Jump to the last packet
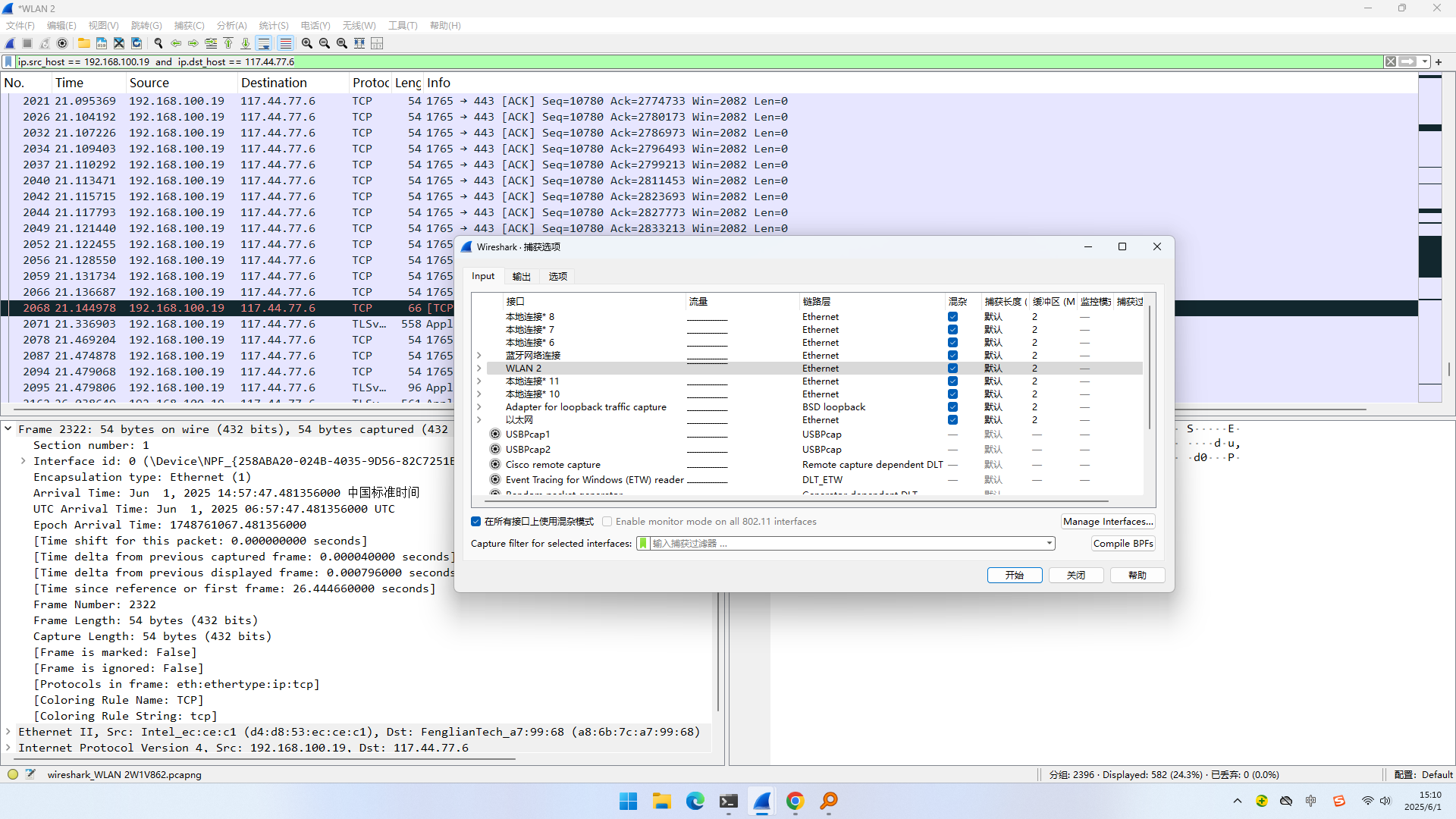This screenshot has width=1456, height=819. 246,43
